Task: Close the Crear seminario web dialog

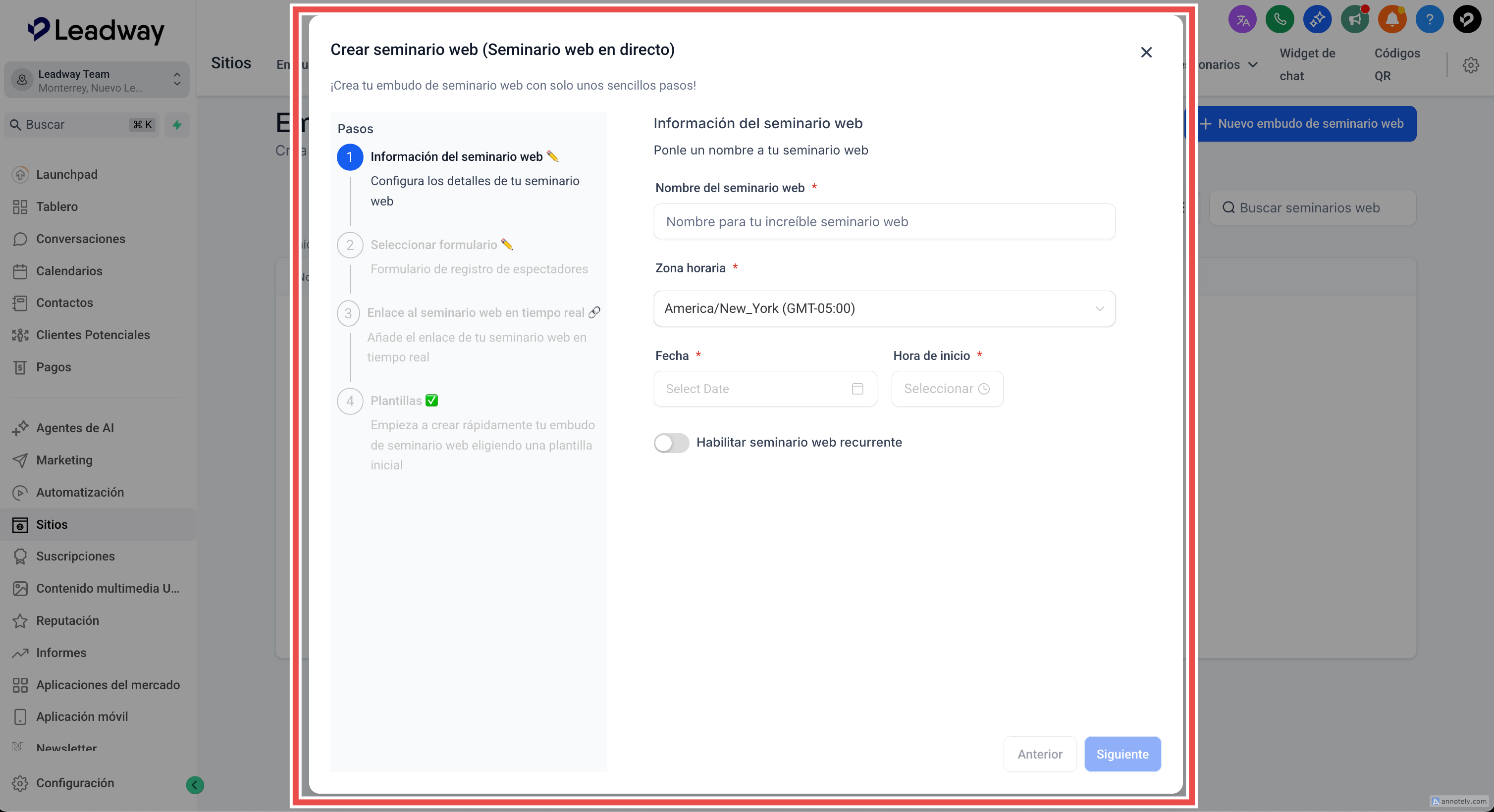Action: pyautogui.click(x=1145, y=53)
